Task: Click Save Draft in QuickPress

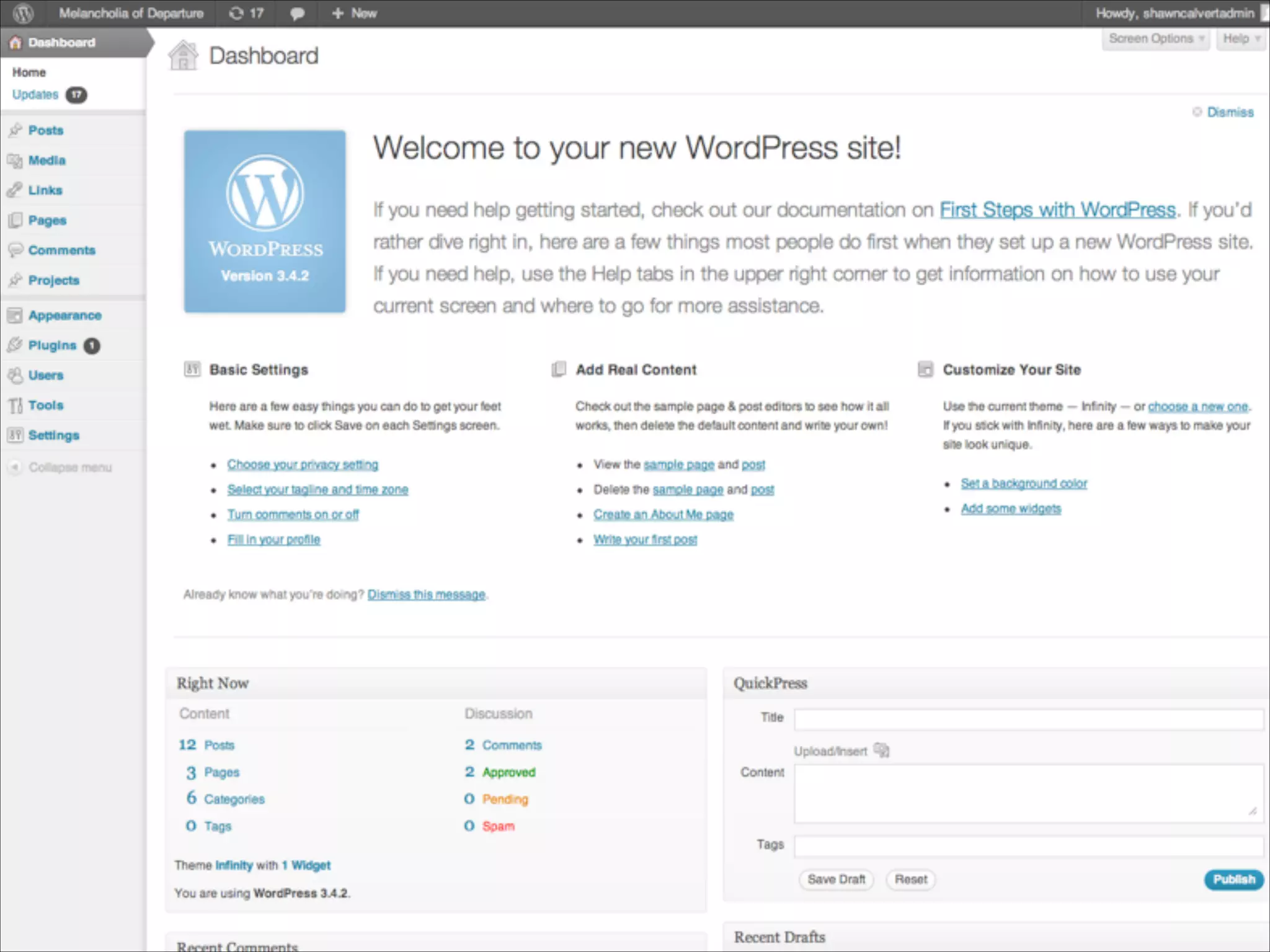Action: coord(836,879)
